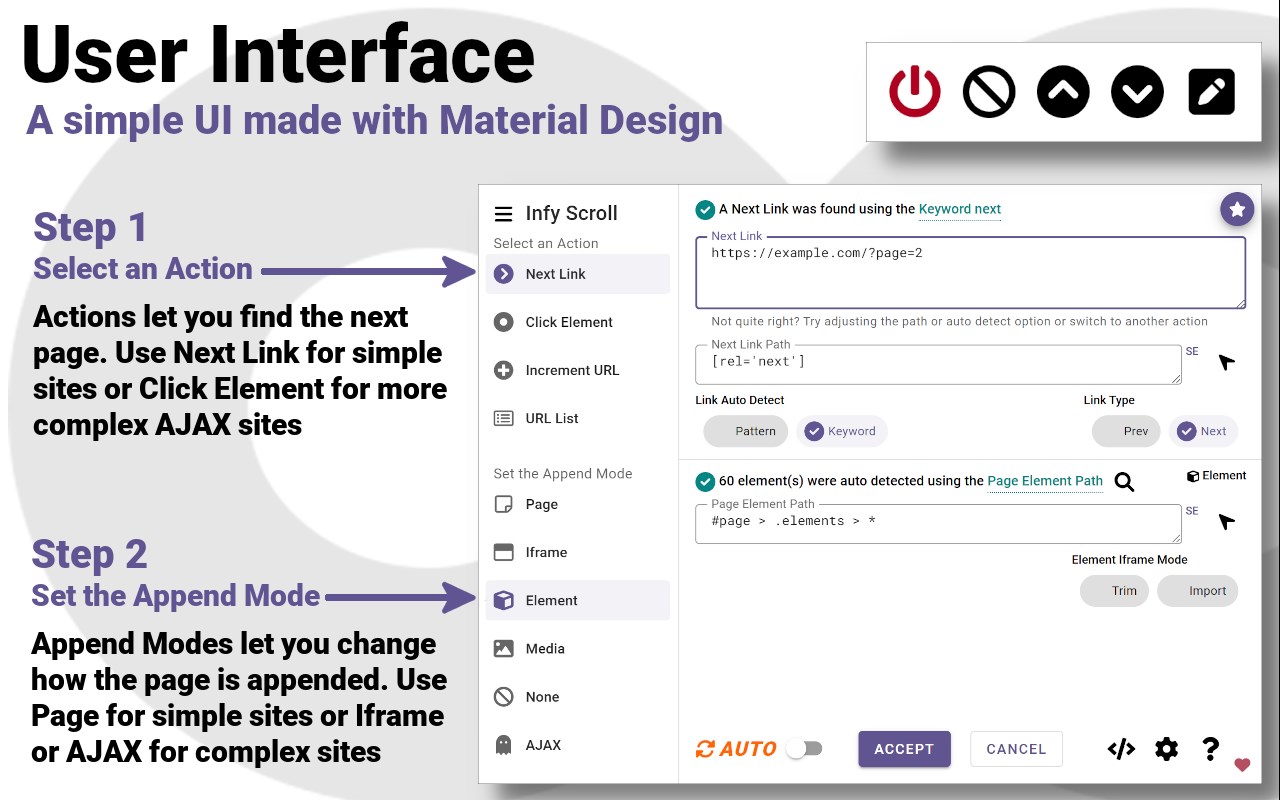Click the ACCEPT button
This screenshot has width=1280, height=800.
(x=904, y=749)
